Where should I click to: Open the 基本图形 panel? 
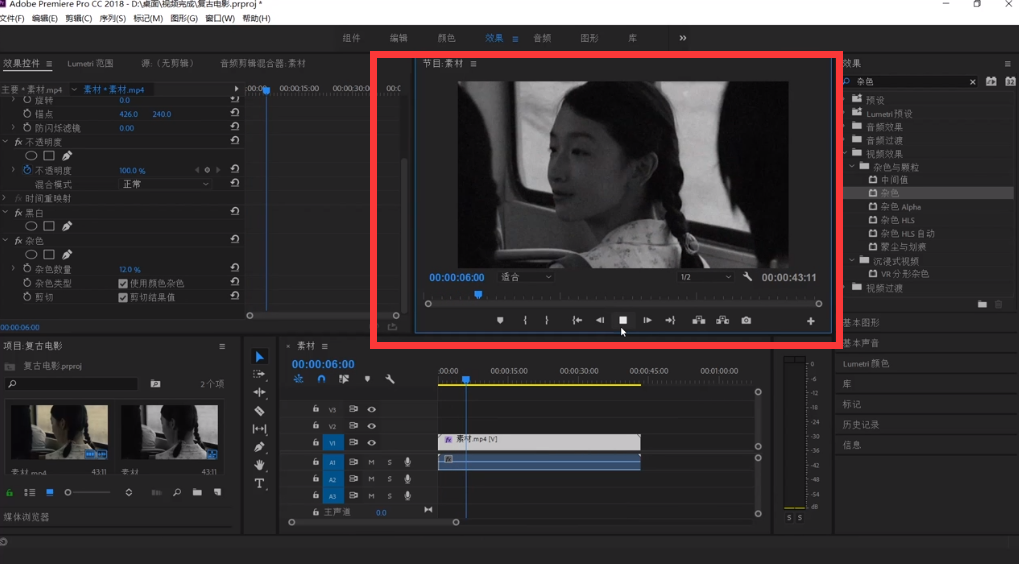click(861, 322)
